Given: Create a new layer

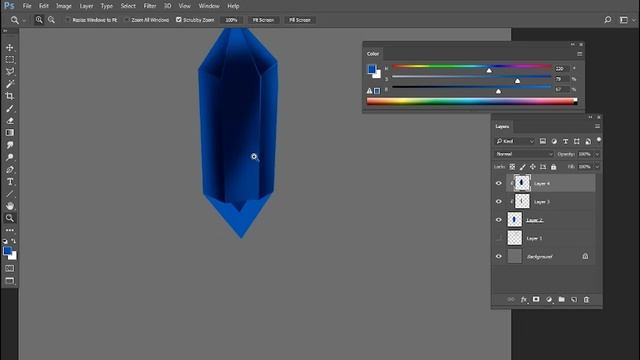Looking at the screenshot, I should (x=574, y=300).
